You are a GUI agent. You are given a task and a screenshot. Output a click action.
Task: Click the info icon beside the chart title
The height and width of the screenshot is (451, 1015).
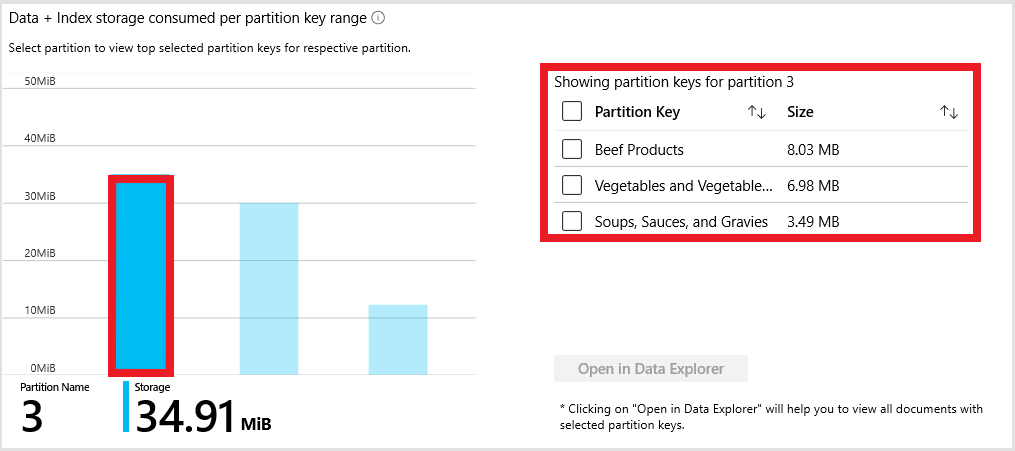(378, 18)
